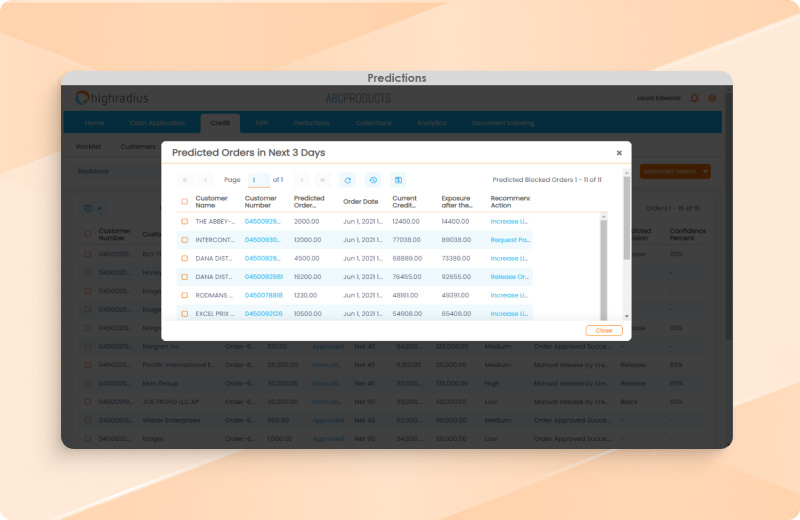Check the Weber Enterprises row checkbox in background
This screenshot has height=520, width=800.
point(88,420)
